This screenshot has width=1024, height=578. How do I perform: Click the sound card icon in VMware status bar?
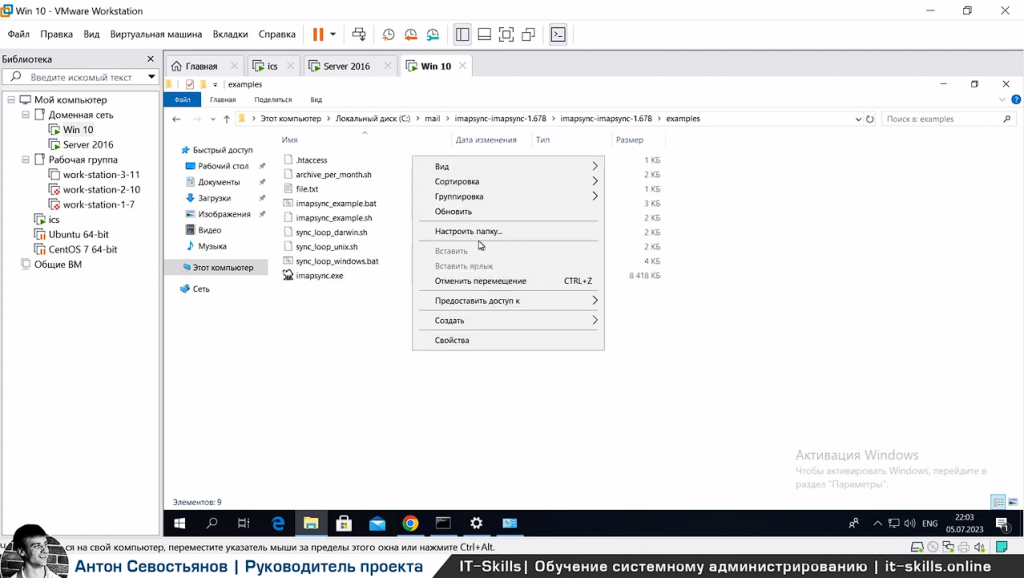[x=979, y=547]
